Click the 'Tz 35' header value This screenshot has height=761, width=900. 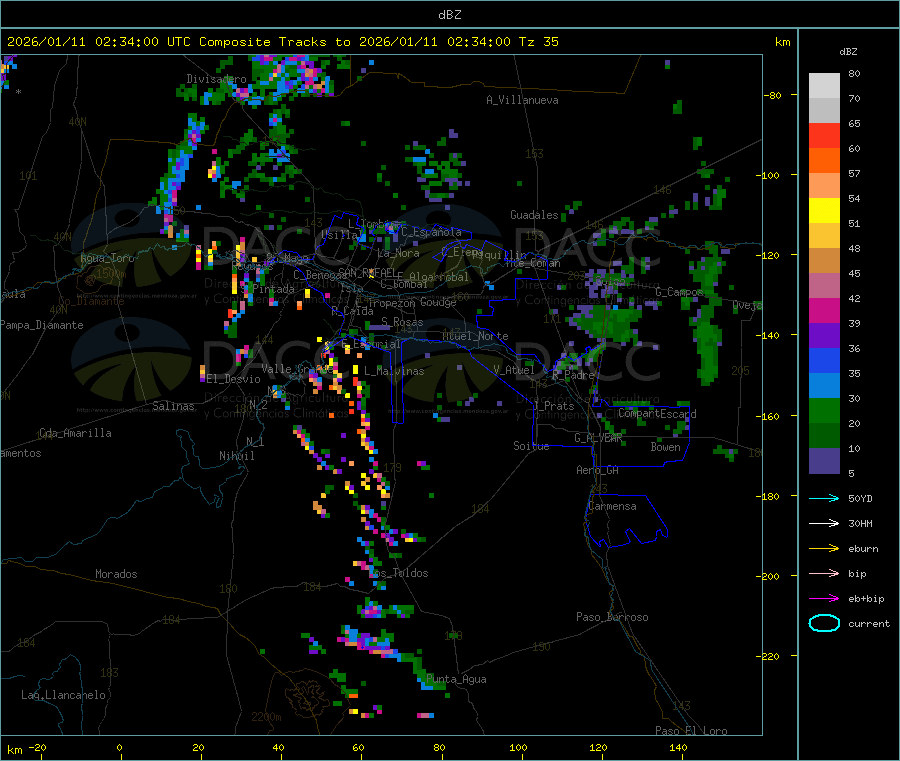pyautogui.click(x=538, y=42)
